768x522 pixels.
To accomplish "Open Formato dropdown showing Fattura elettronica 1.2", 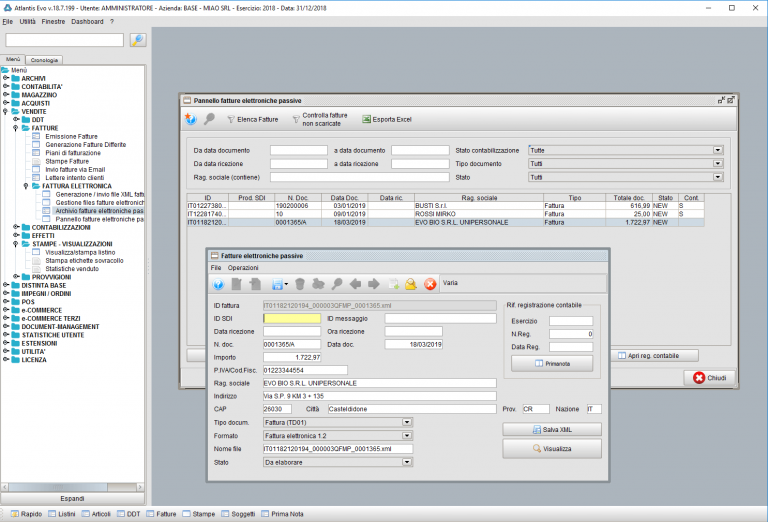I will (x=407, y=435).
